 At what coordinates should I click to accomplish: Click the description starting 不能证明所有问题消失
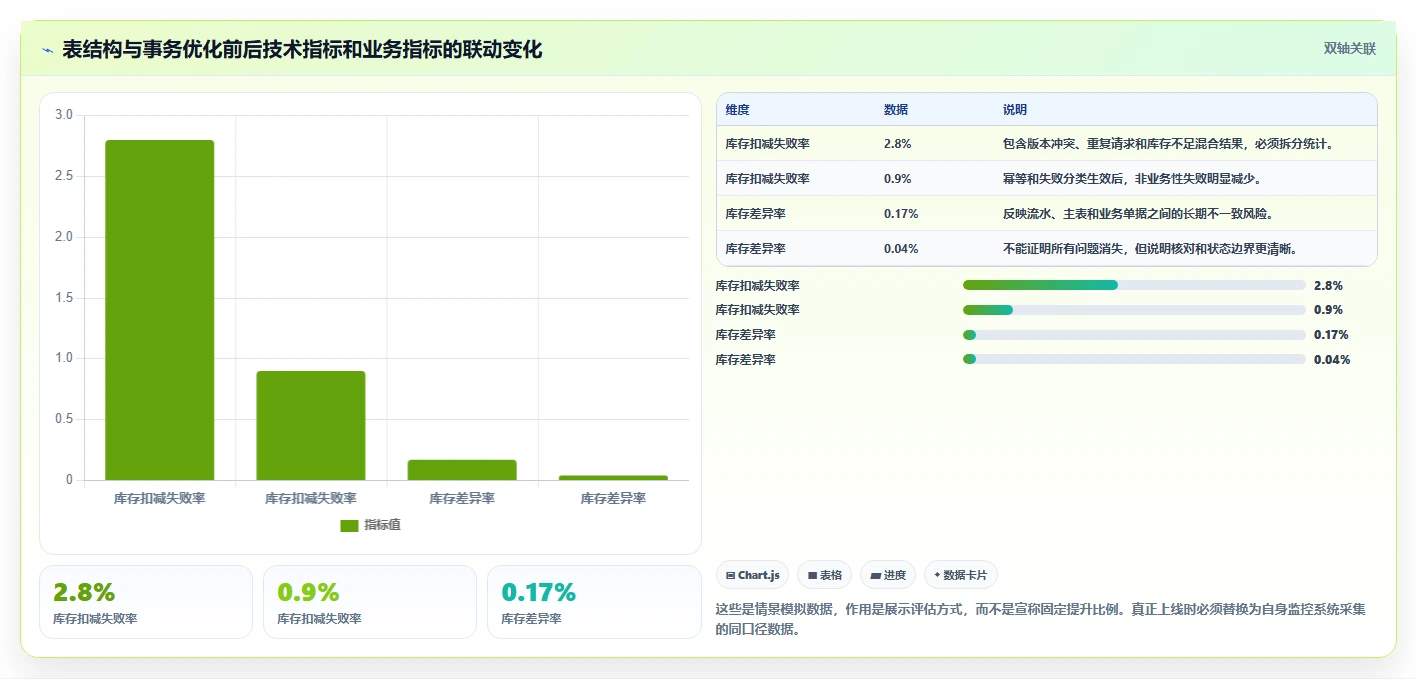[1150, 249]
